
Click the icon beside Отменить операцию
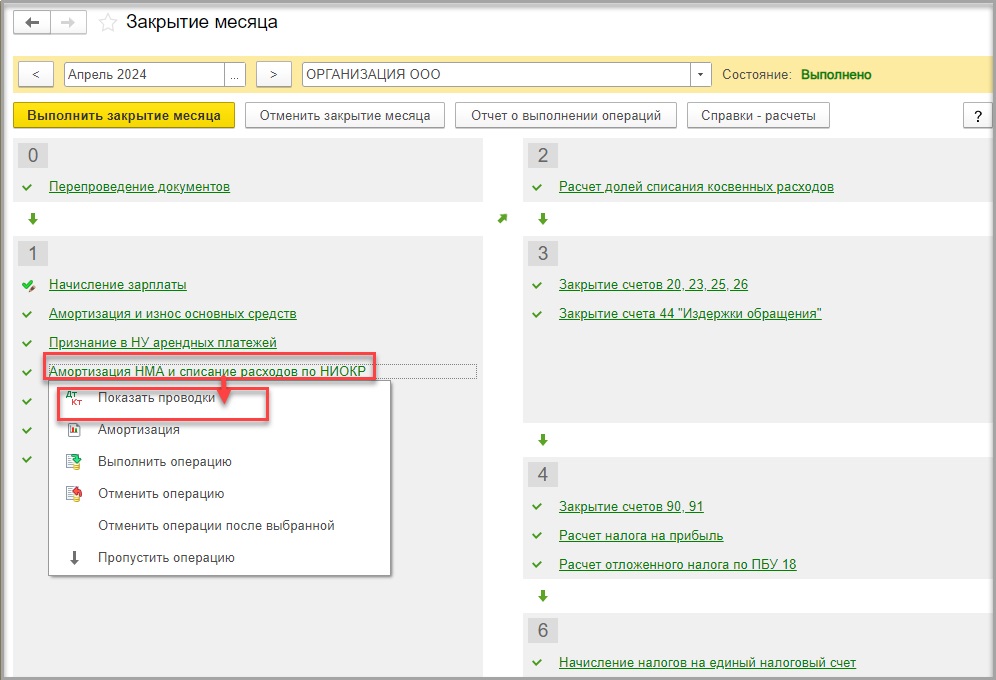[x=74, y=493]
